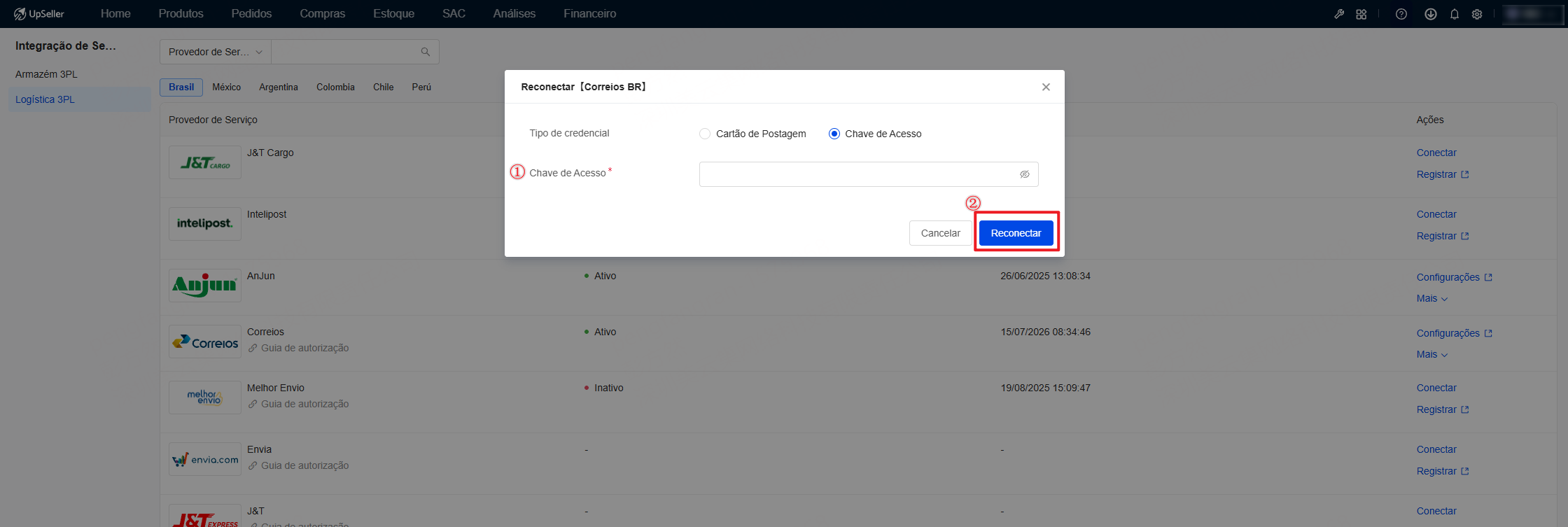
Task: Click the download icon in top bar
Action: (x=1431, y=14)
